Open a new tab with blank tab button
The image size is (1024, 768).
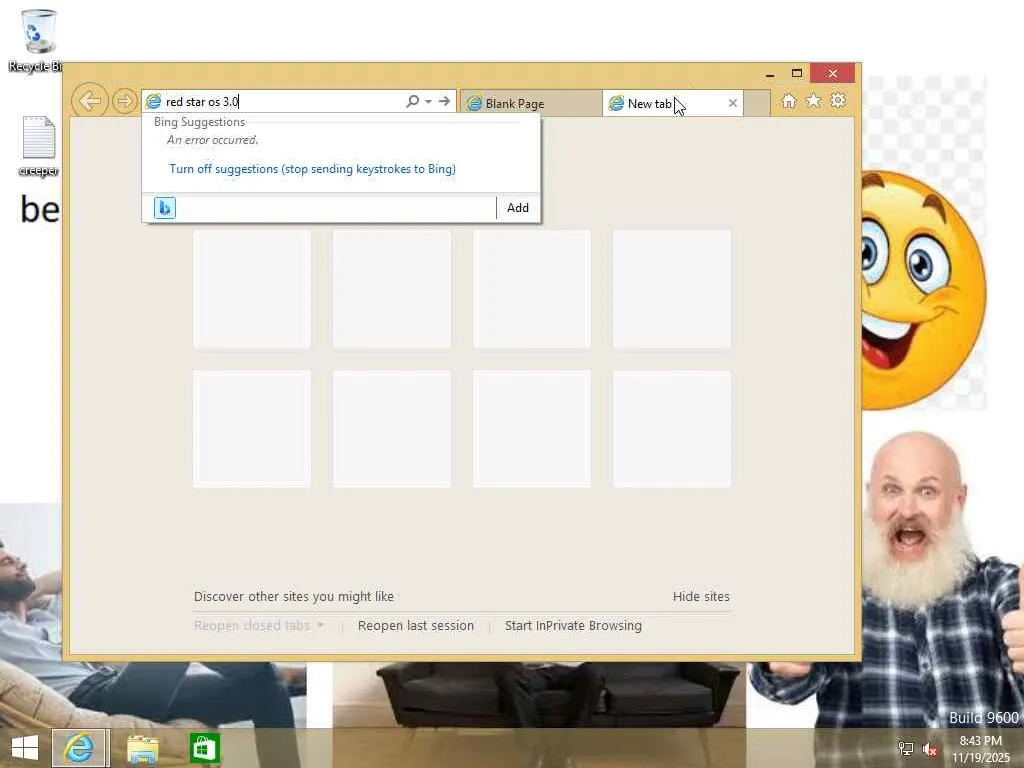click(757, 104)
